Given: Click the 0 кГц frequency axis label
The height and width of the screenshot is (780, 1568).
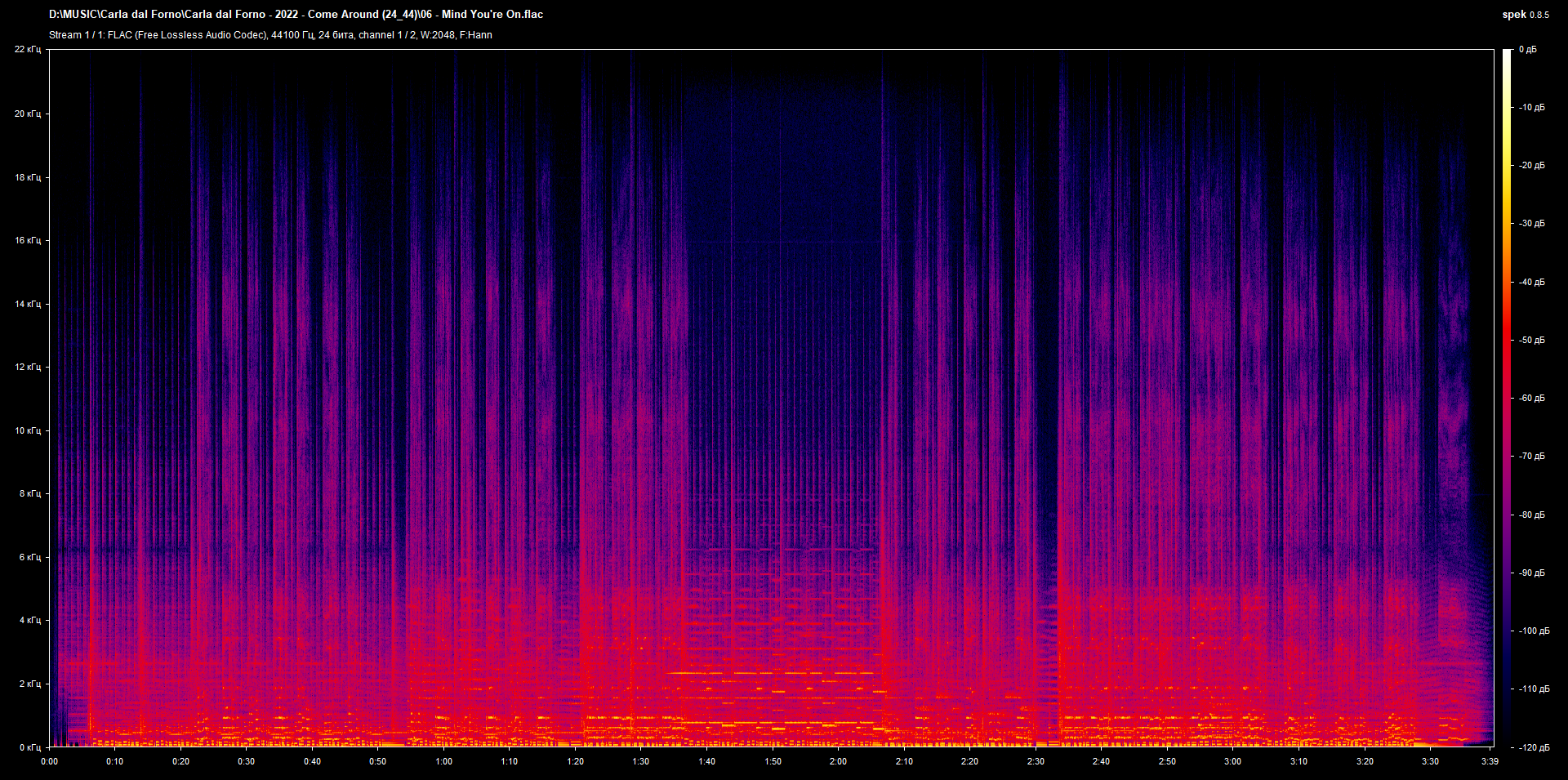Looking at the screenshot, I should pos(30,747).
